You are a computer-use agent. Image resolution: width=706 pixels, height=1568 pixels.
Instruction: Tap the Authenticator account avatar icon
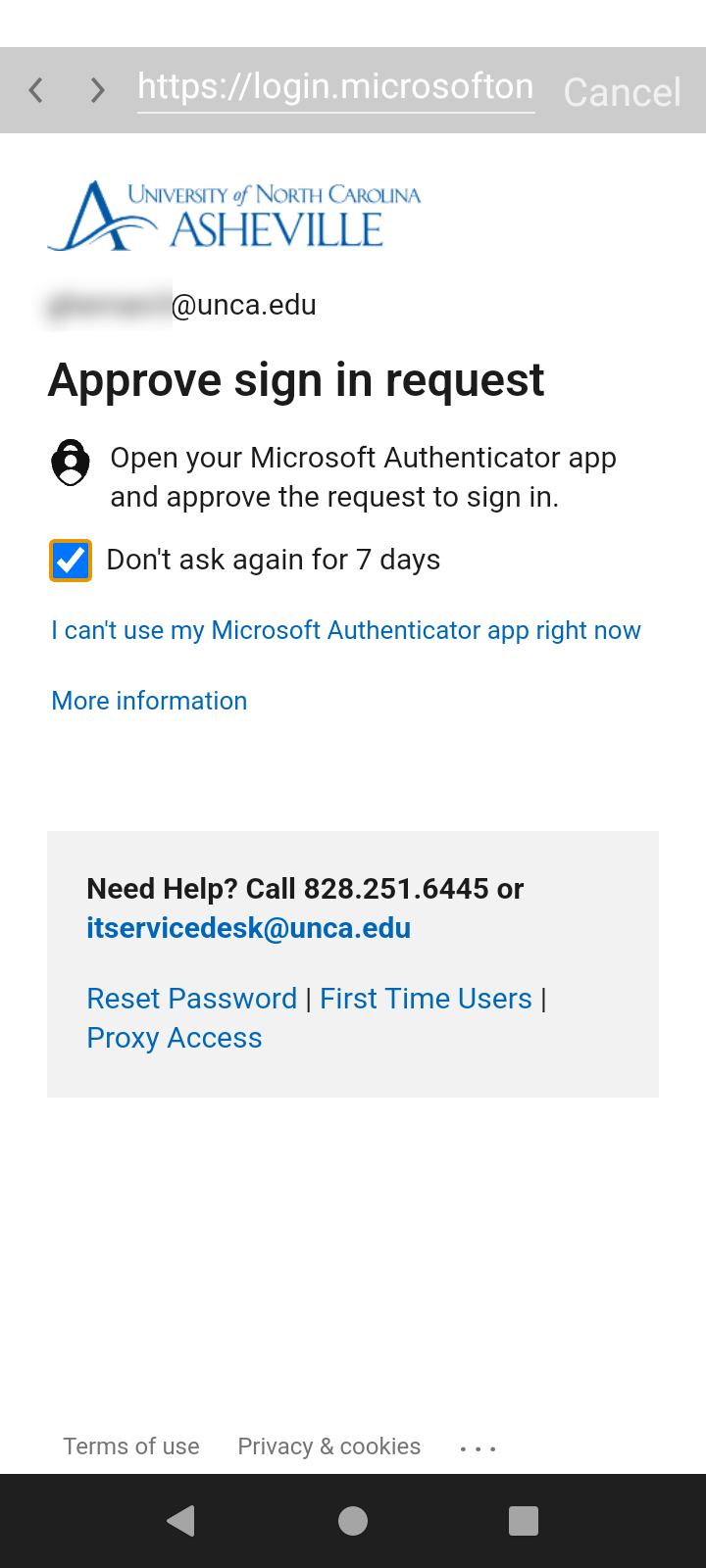point(70,461)
